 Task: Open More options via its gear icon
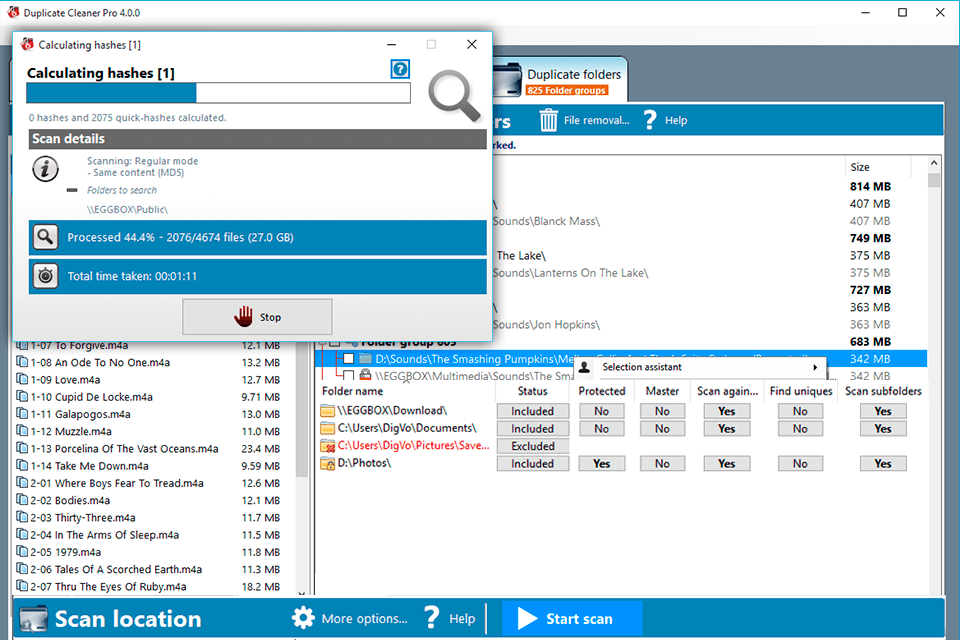pyautogui.click(x=303, y=618)
